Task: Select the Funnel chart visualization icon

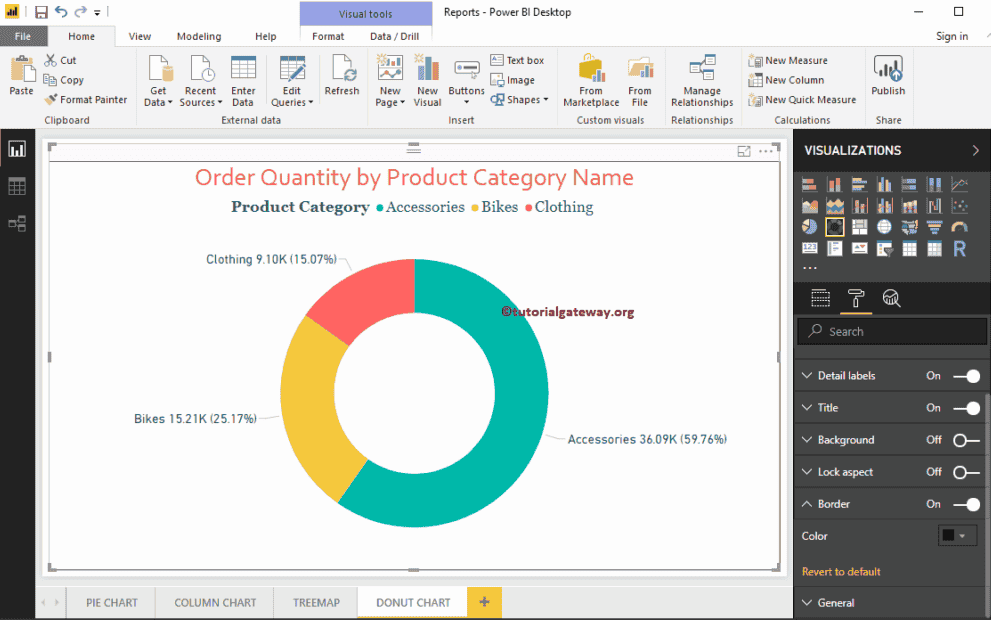Action: click(x=935, y=226)
